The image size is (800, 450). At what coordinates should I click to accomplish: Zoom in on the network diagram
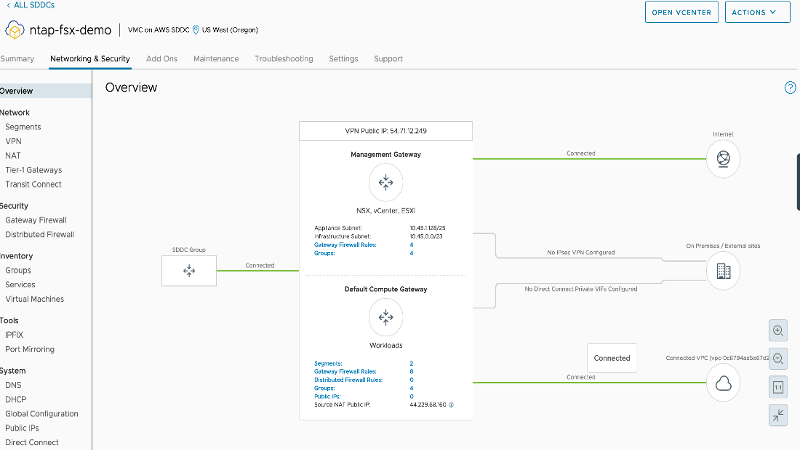tap(779, 329)
